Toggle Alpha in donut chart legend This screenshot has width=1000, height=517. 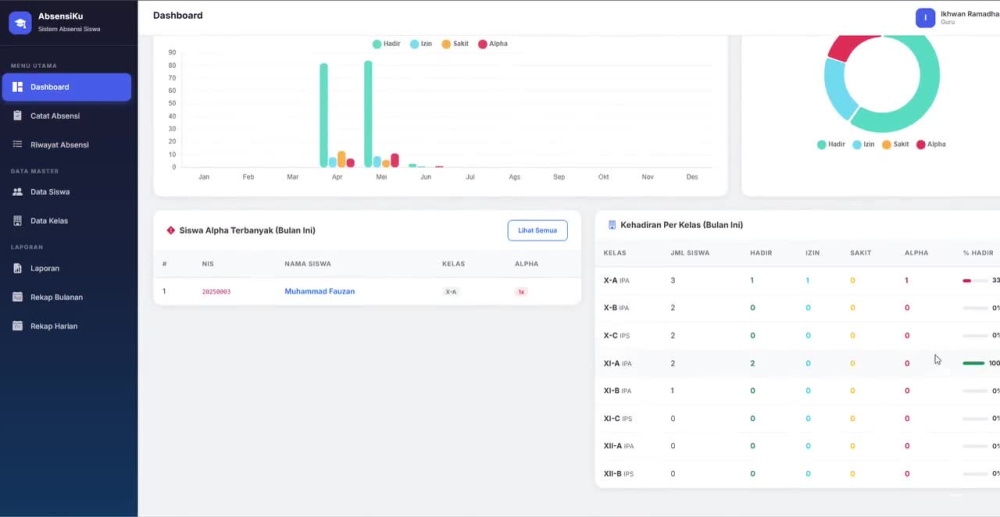(x=931, y=145)
